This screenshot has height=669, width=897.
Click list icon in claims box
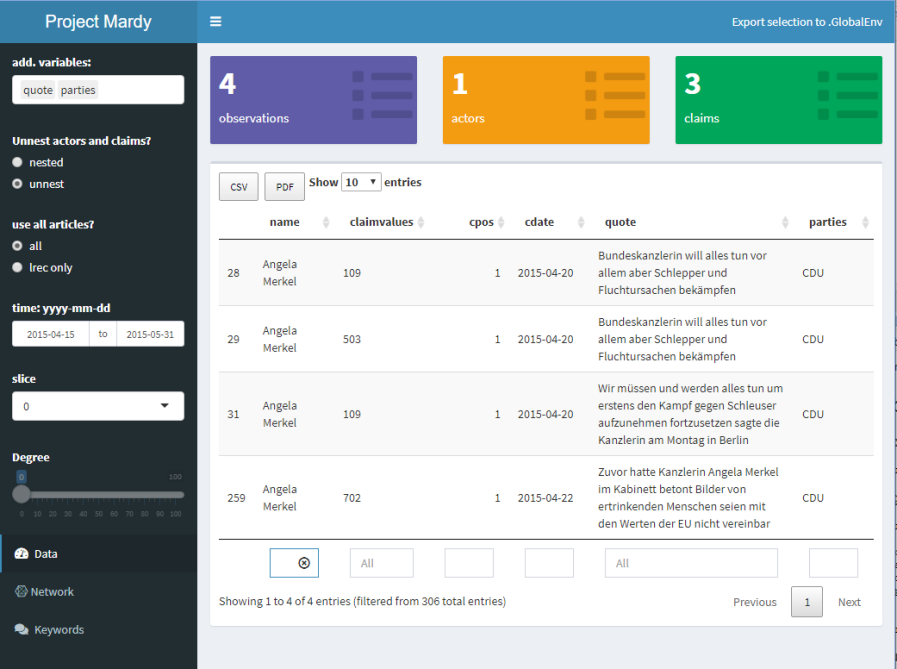coord(848,95)
